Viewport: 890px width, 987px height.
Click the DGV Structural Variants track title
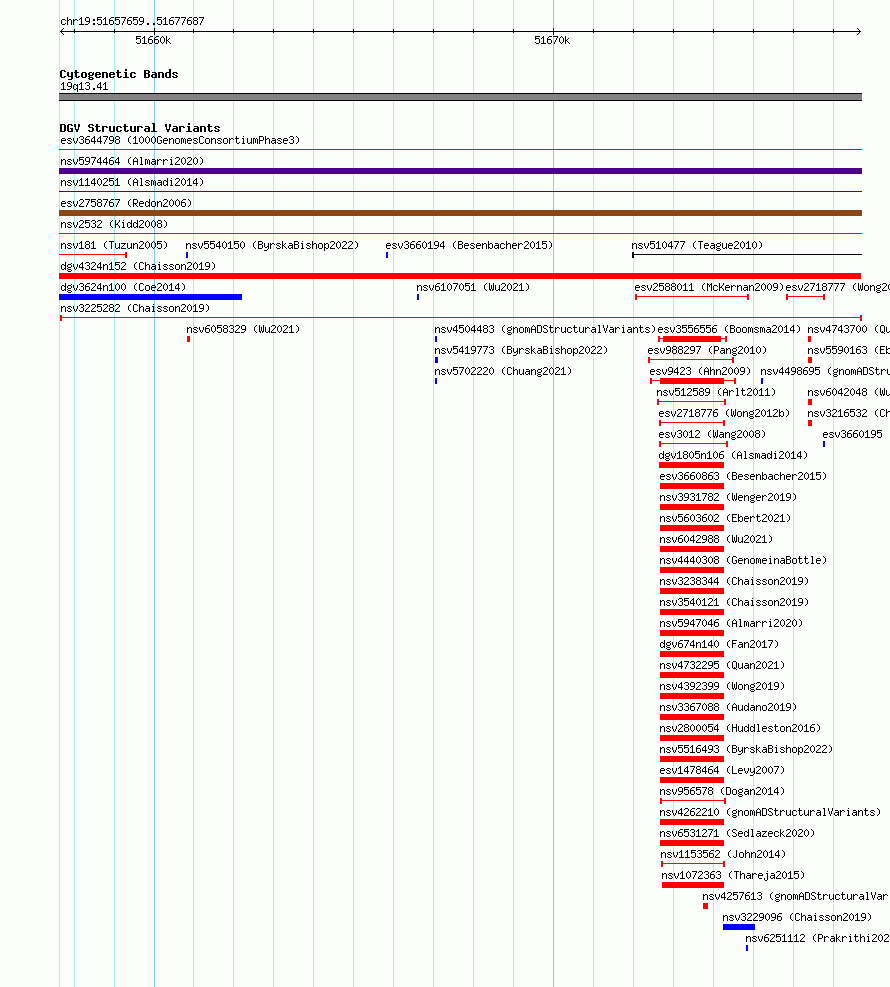pyautogui.click(x=140, y=128)
